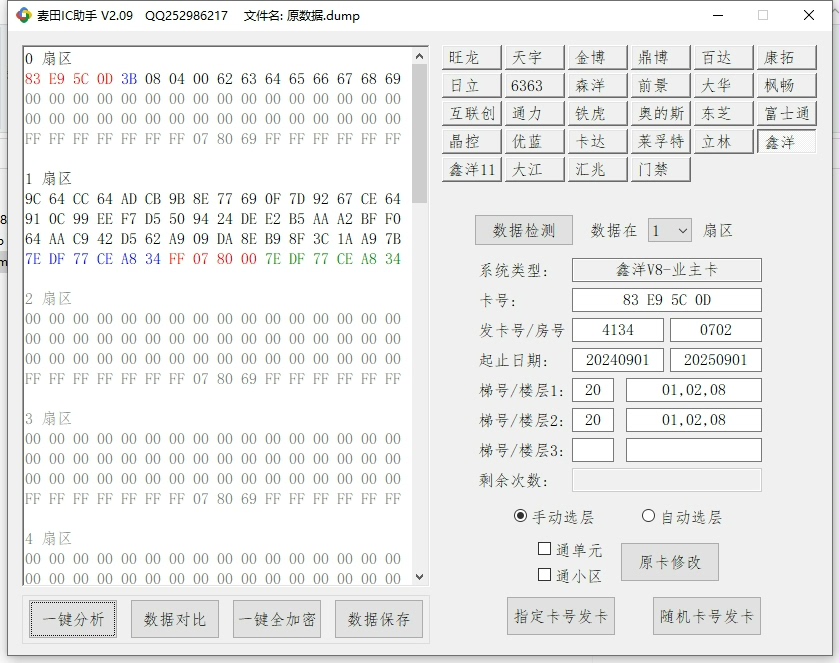Click the '0 扇区' header in hex dump
This screenshot has height=663, width=840.
48,58
